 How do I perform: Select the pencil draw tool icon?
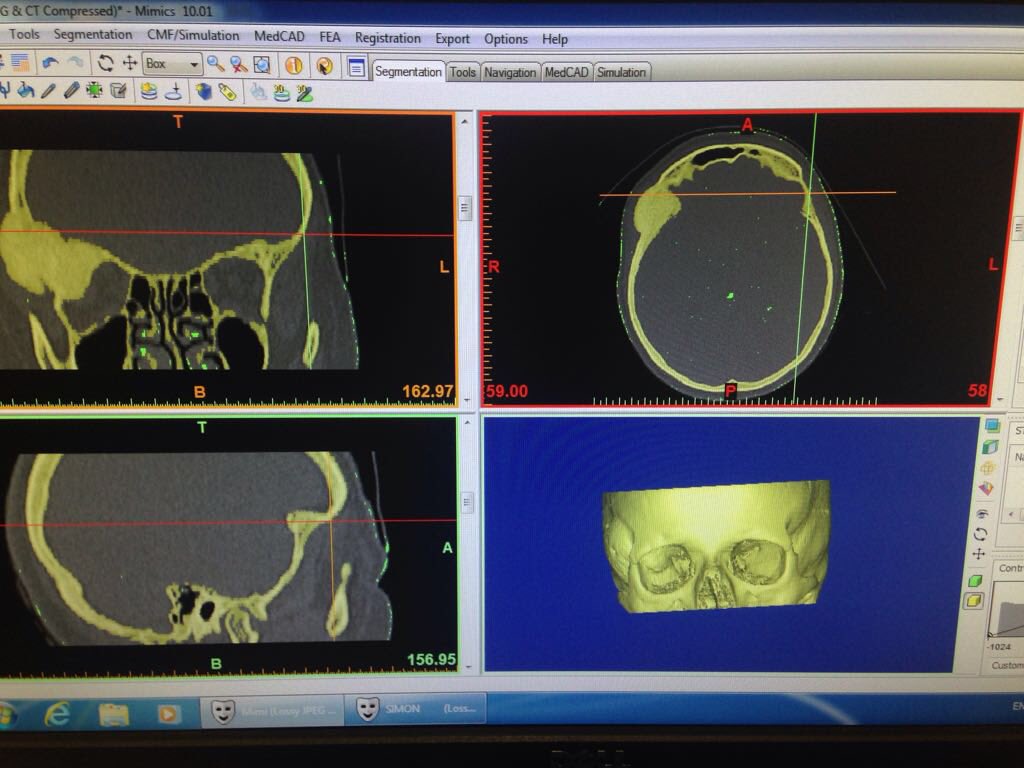coord(48,90)
